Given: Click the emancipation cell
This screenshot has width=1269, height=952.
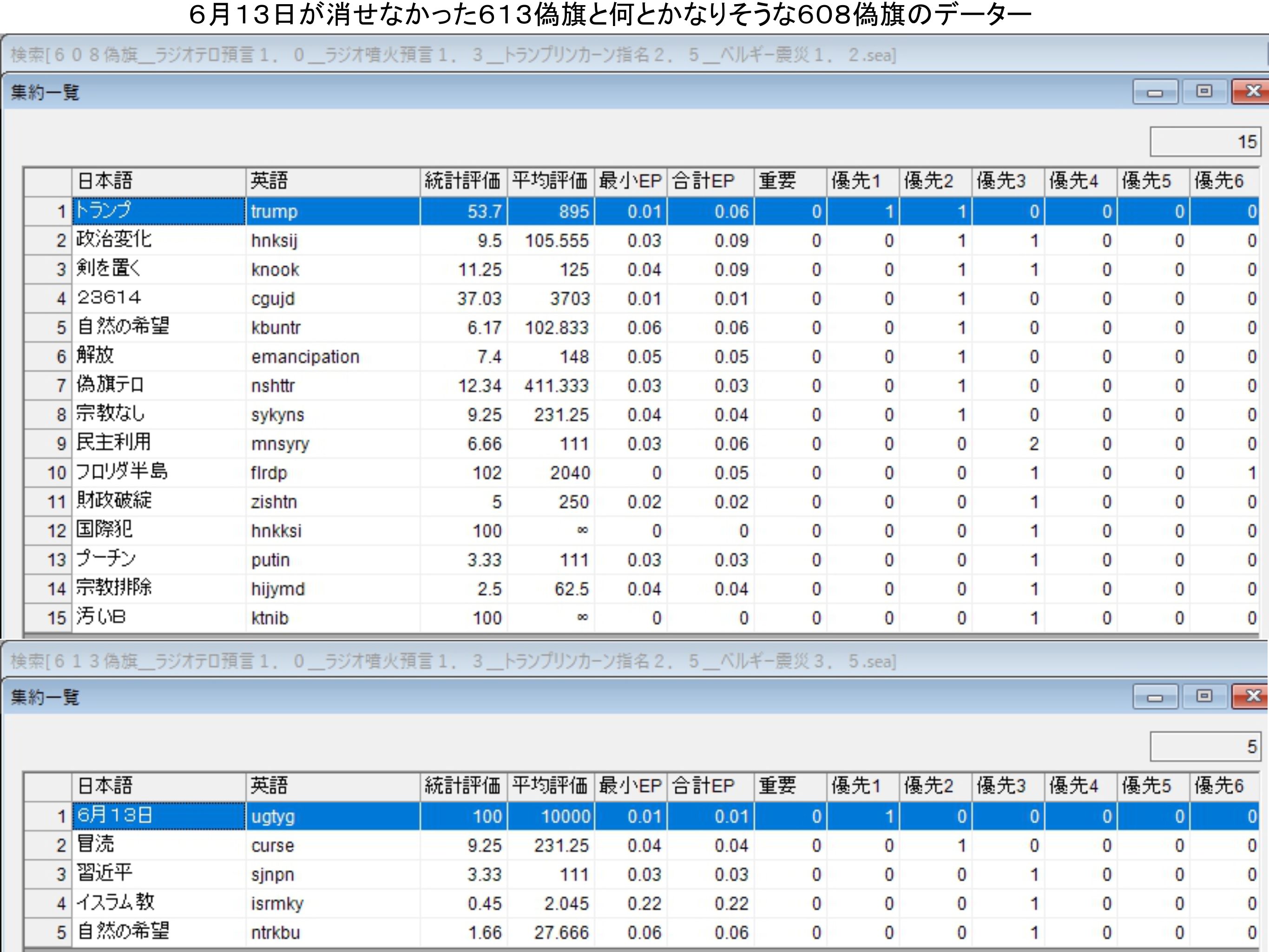Looking at the screenshot, I should (x=333, y=356).
